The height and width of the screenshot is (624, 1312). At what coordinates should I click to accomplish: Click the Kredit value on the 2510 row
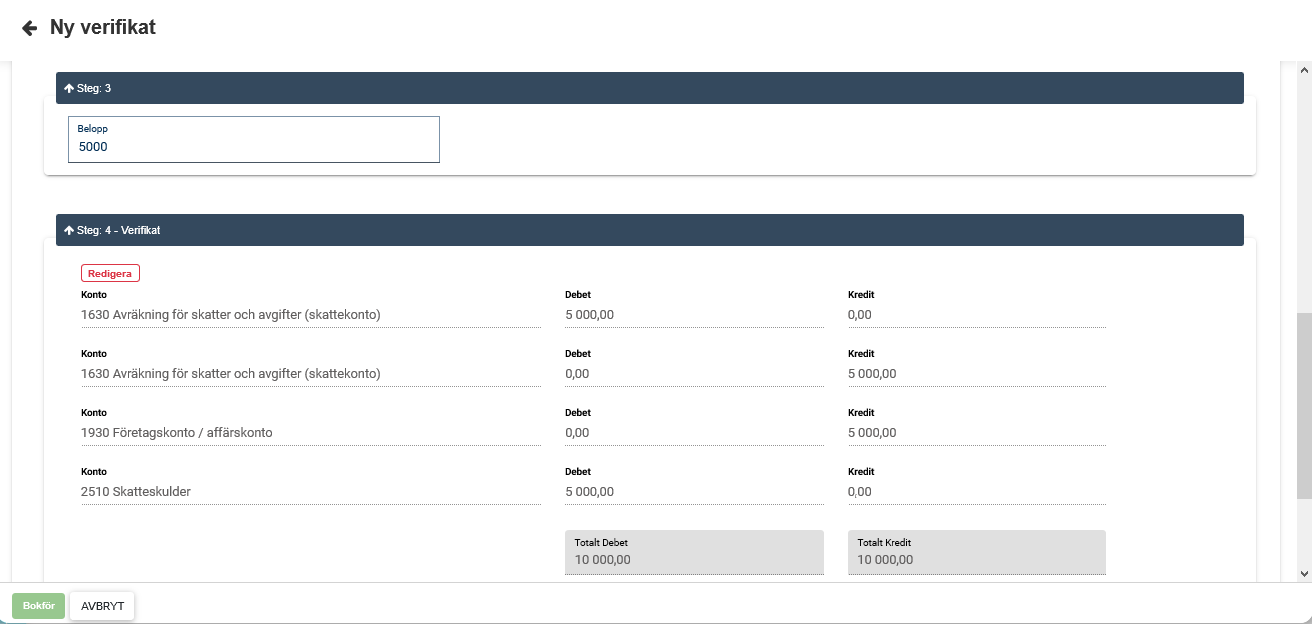click(x=976, y=492)
